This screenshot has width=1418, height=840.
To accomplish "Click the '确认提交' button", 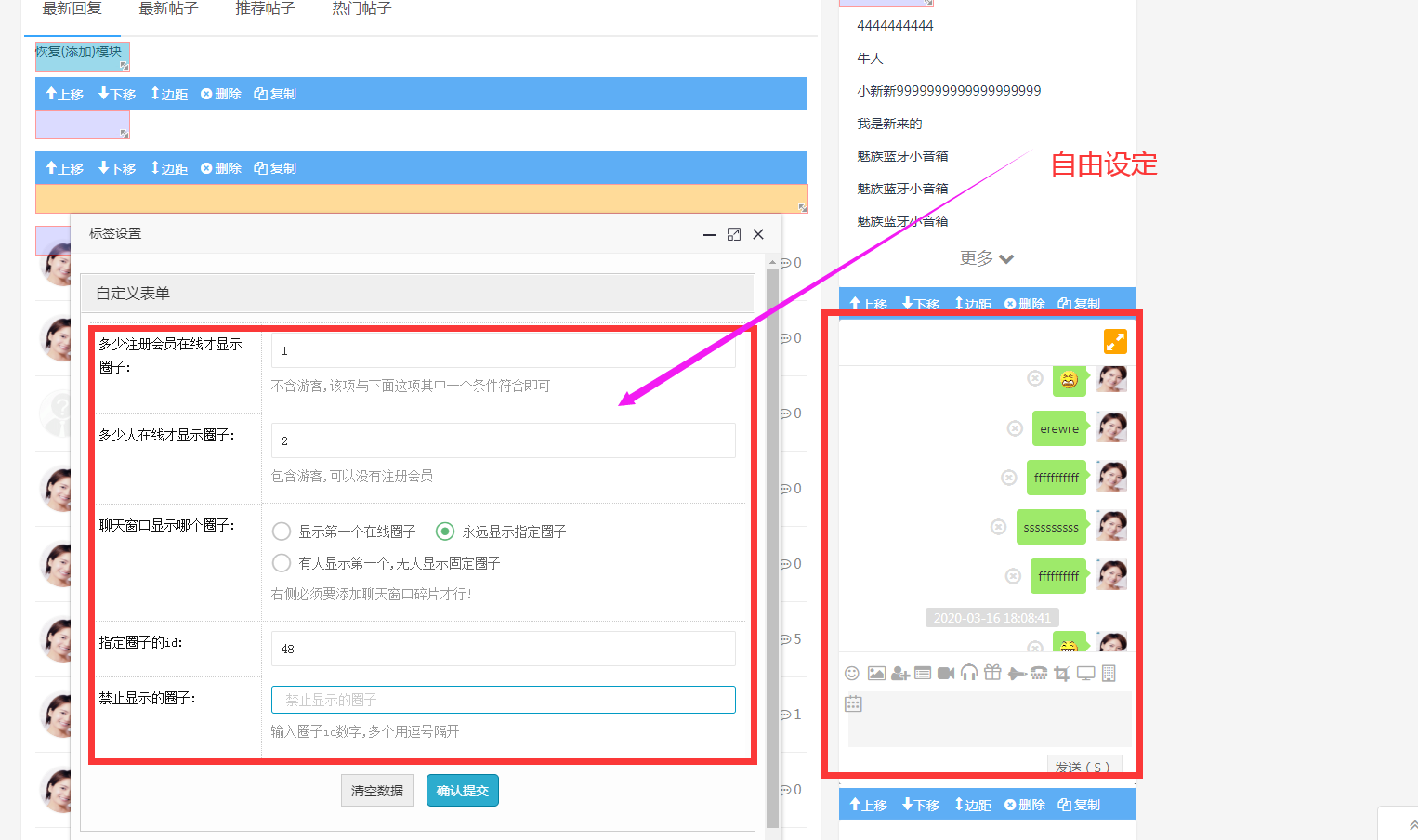I will [462, 791].
